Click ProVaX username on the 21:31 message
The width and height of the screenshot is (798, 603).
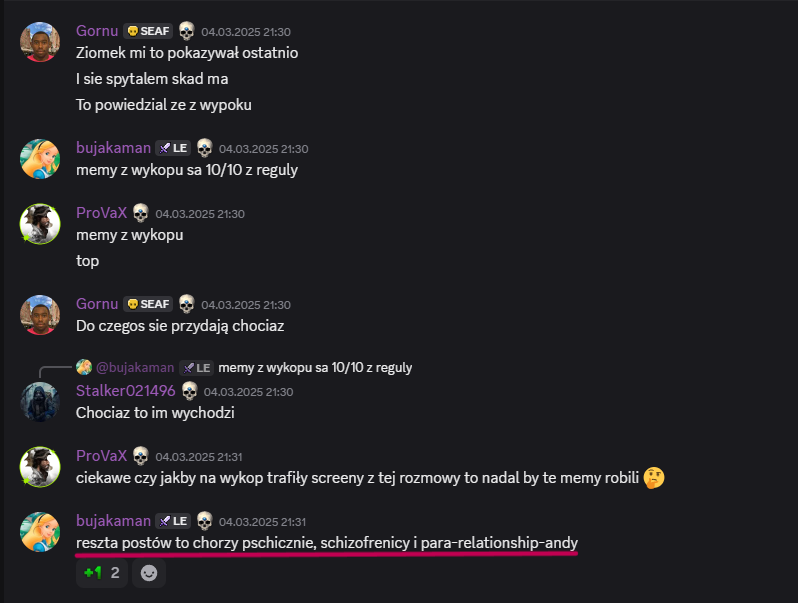(x=101, y=455)
